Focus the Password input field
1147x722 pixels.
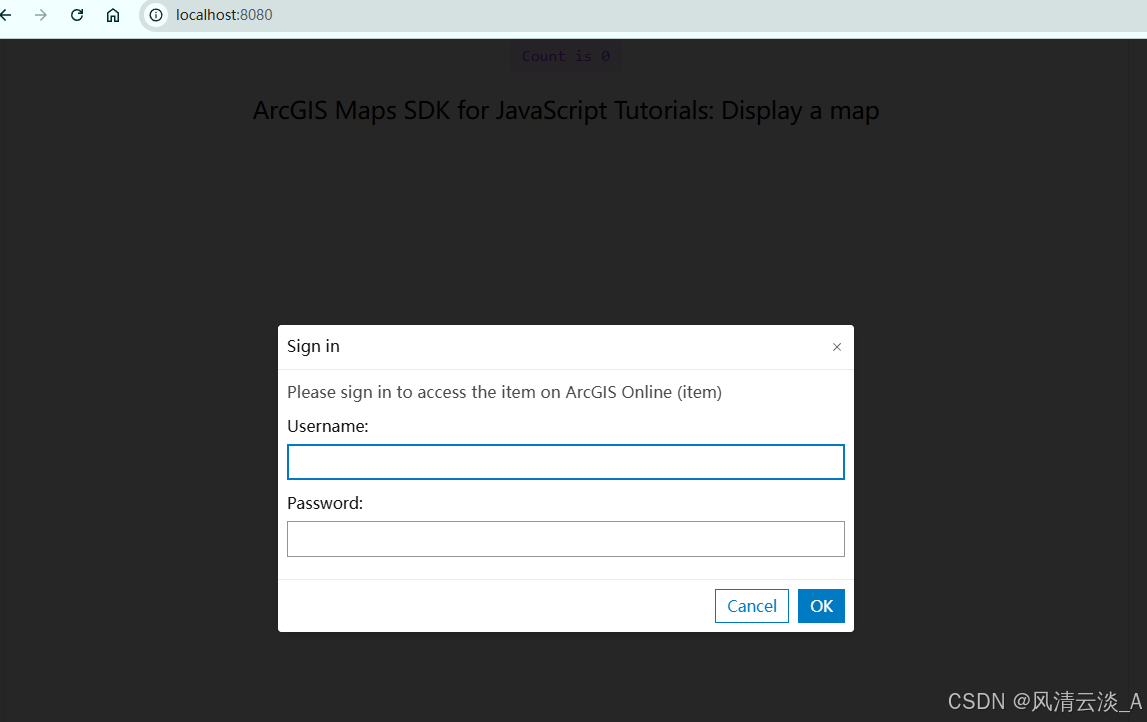point(565,538)
